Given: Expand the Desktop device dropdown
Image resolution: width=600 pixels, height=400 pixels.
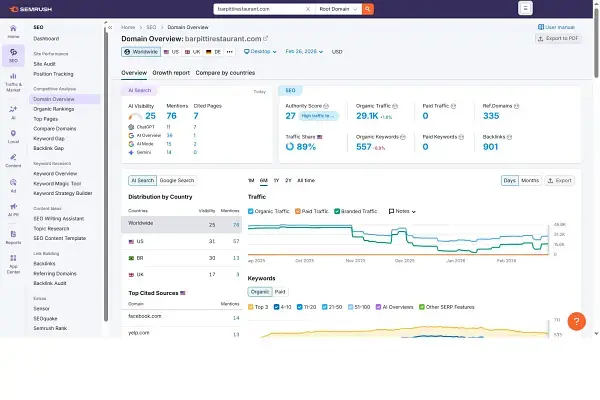Looking at the screenshot, I should 262,50.
